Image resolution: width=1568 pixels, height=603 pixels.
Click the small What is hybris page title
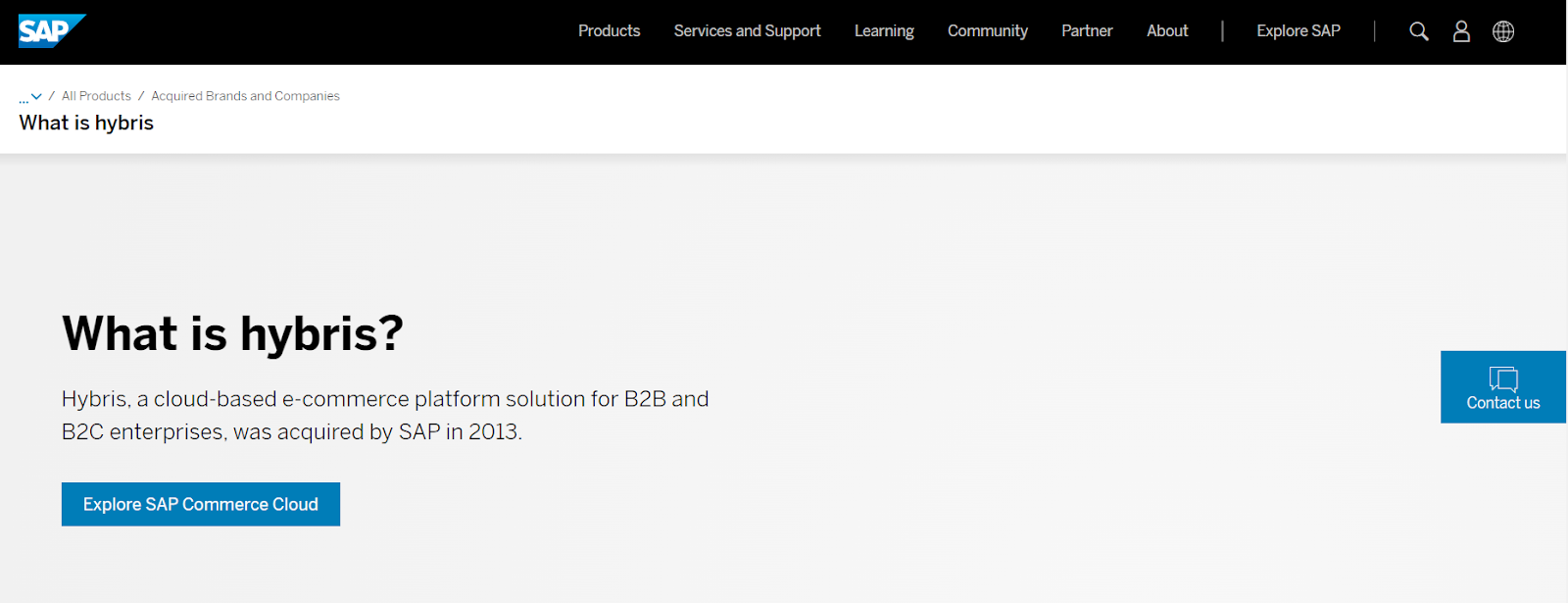[x=86, y=123]
